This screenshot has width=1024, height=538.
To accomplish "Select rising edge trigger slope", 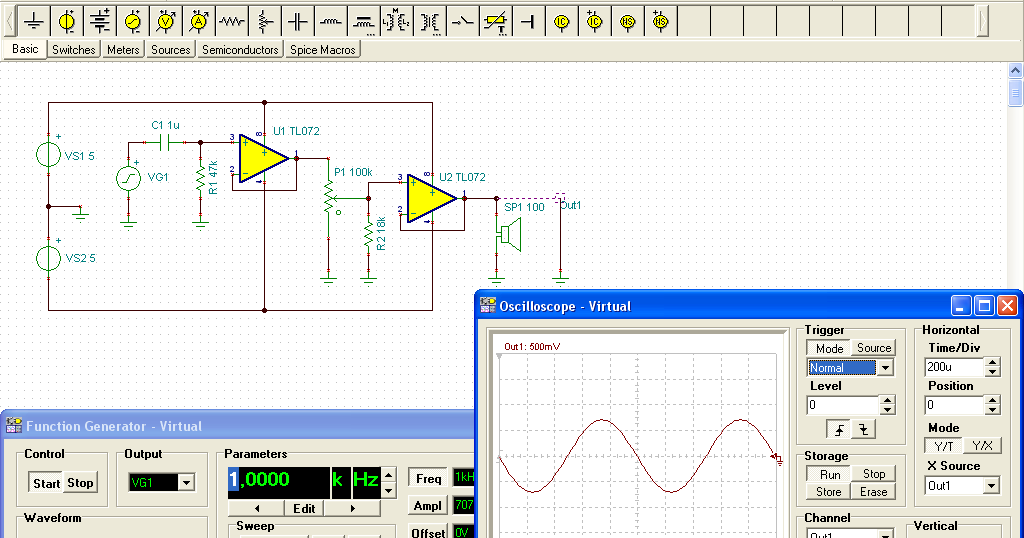I will pyautogui.click(x=839, y=430).
